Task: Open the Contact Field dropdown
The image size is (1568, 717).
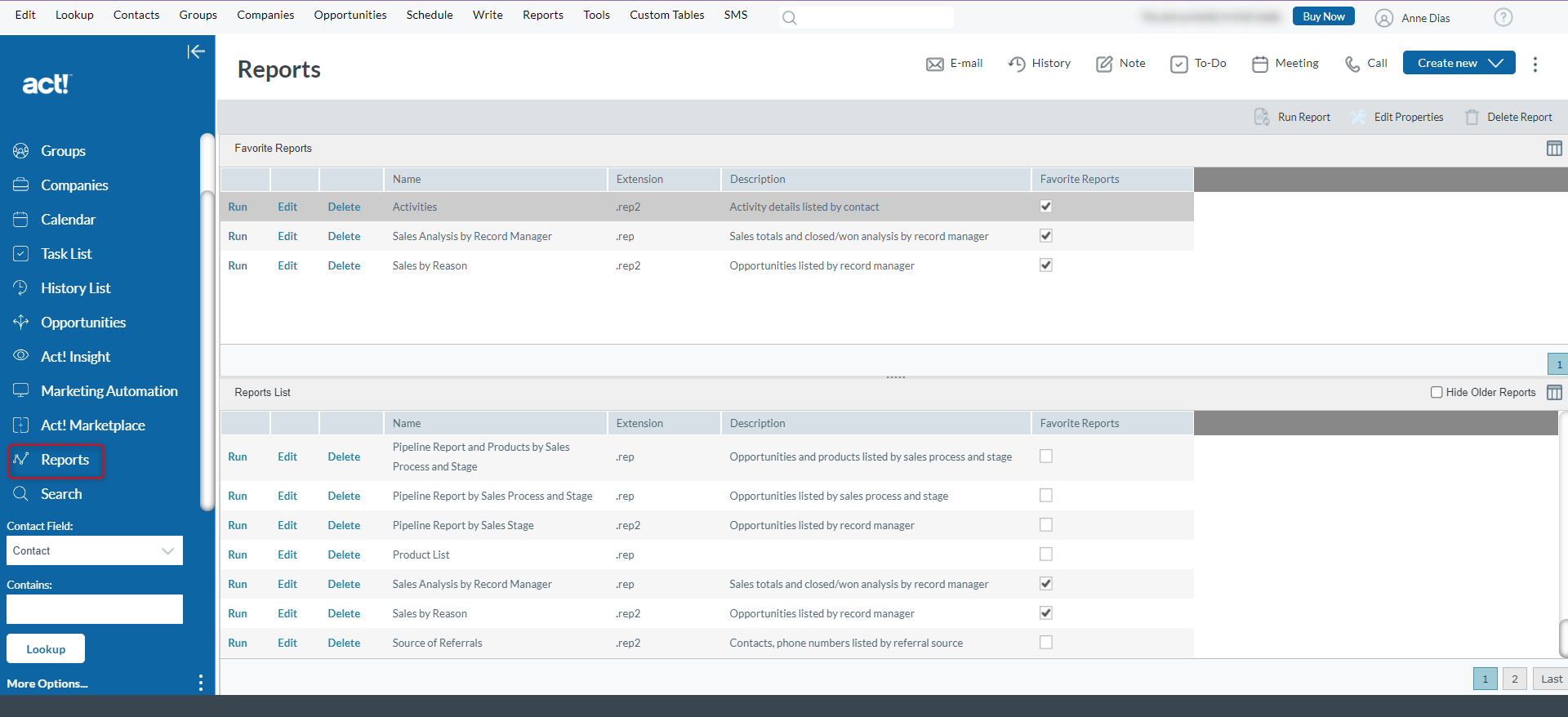Action: tap(95, 550)
